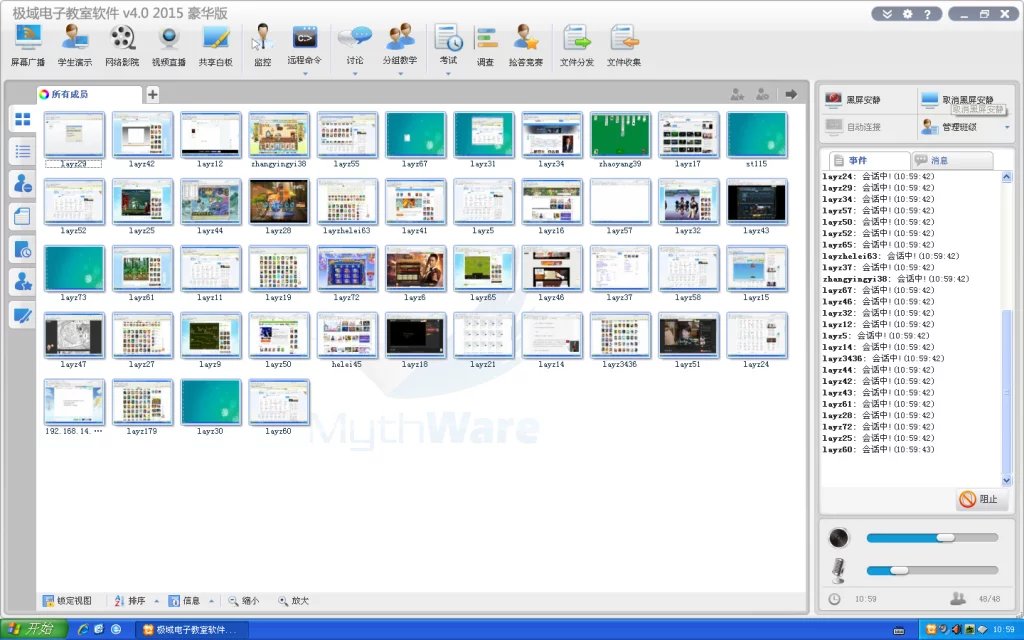
Task: Click the arrow icon right of member tabs
Action: click(x=791, y=95)
